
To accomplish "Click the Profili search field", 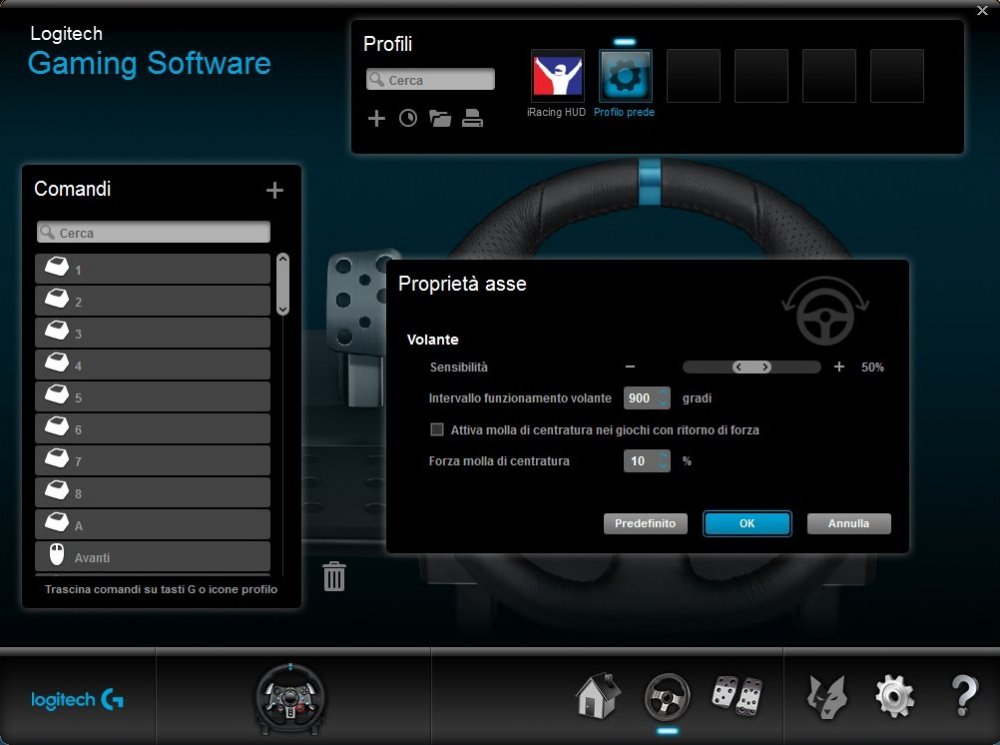I will (x=430, y=80).
